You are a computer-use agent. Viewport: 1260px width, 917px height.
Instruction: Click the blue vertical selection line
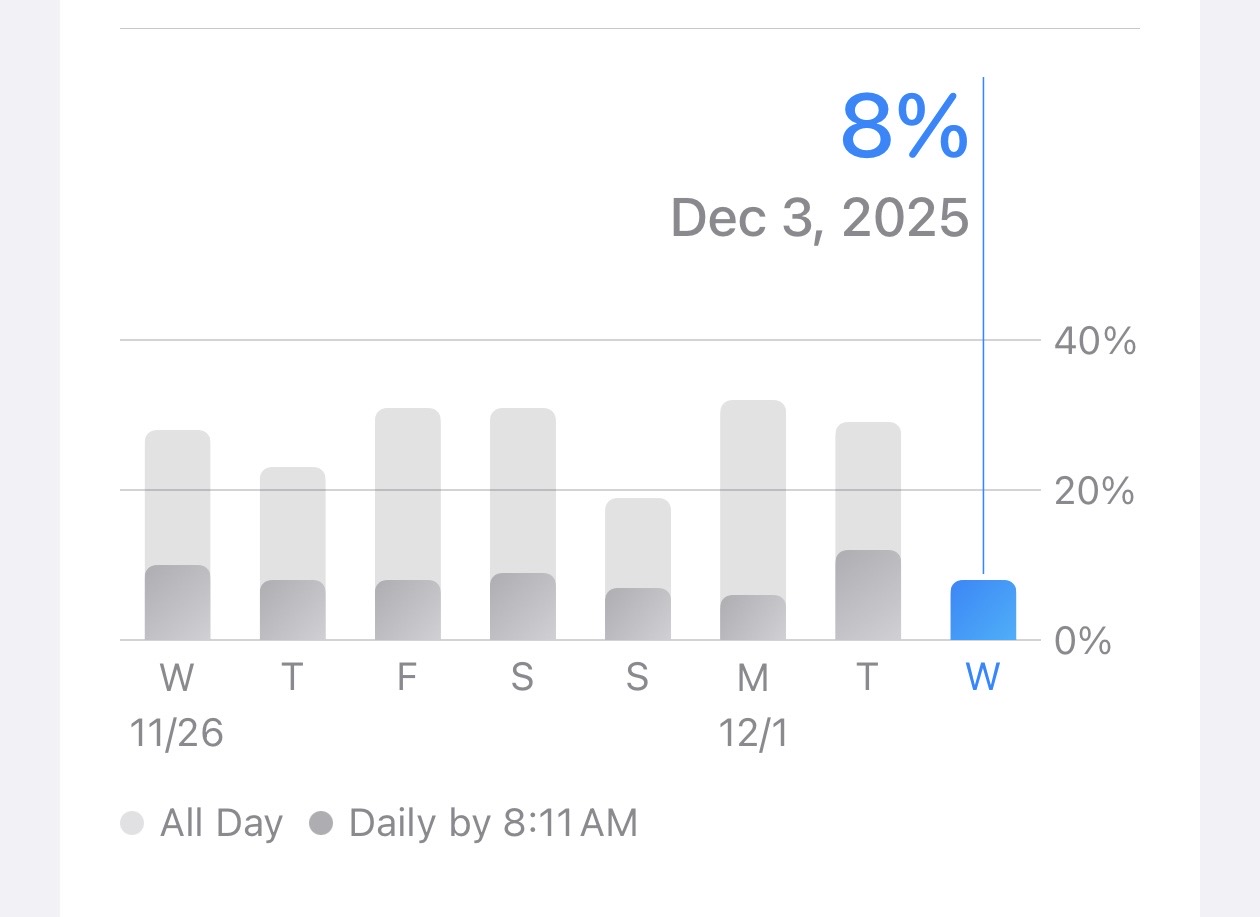983,328
